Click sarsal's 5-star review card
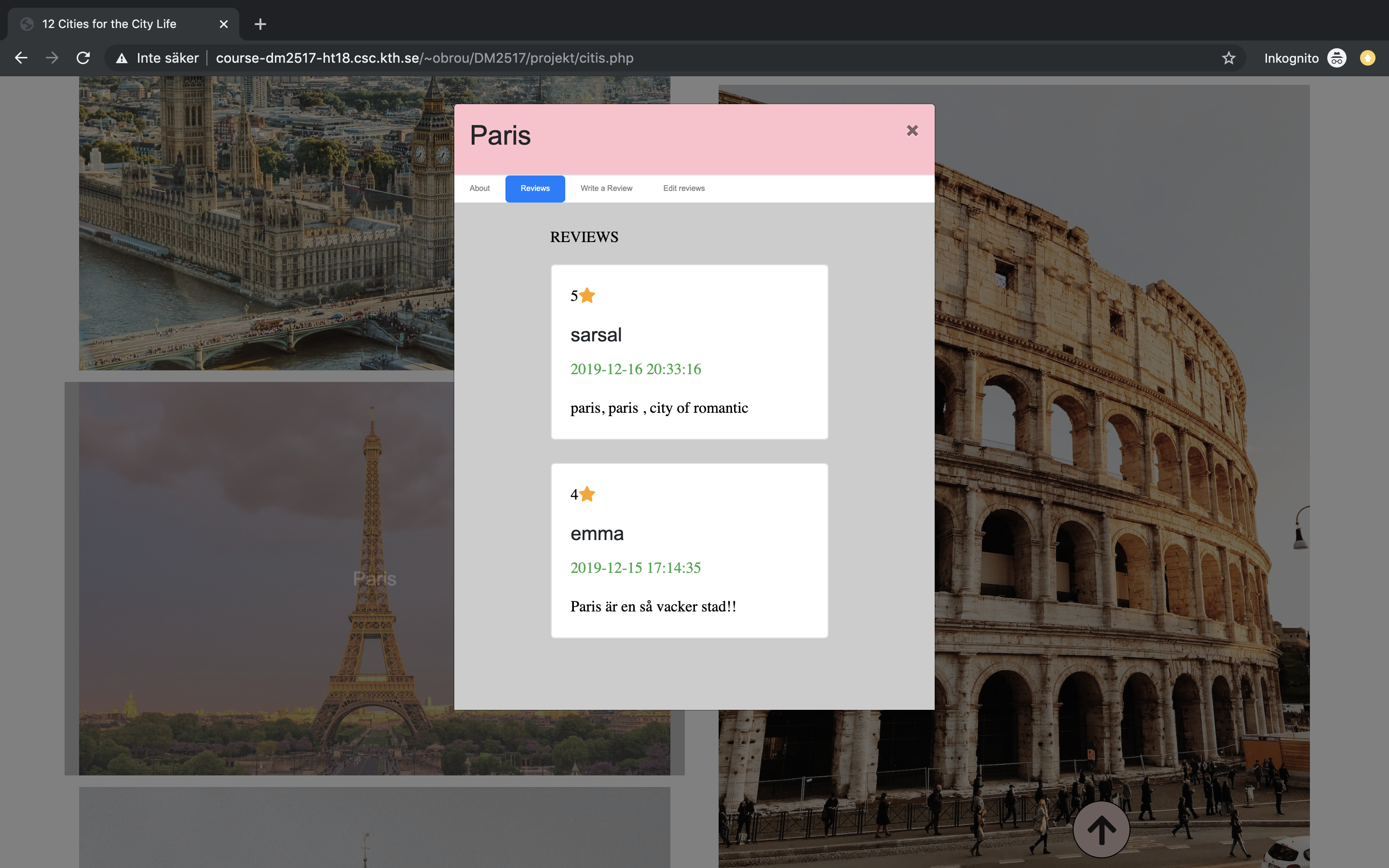The image size is (1389, 868). pos(689,352)
